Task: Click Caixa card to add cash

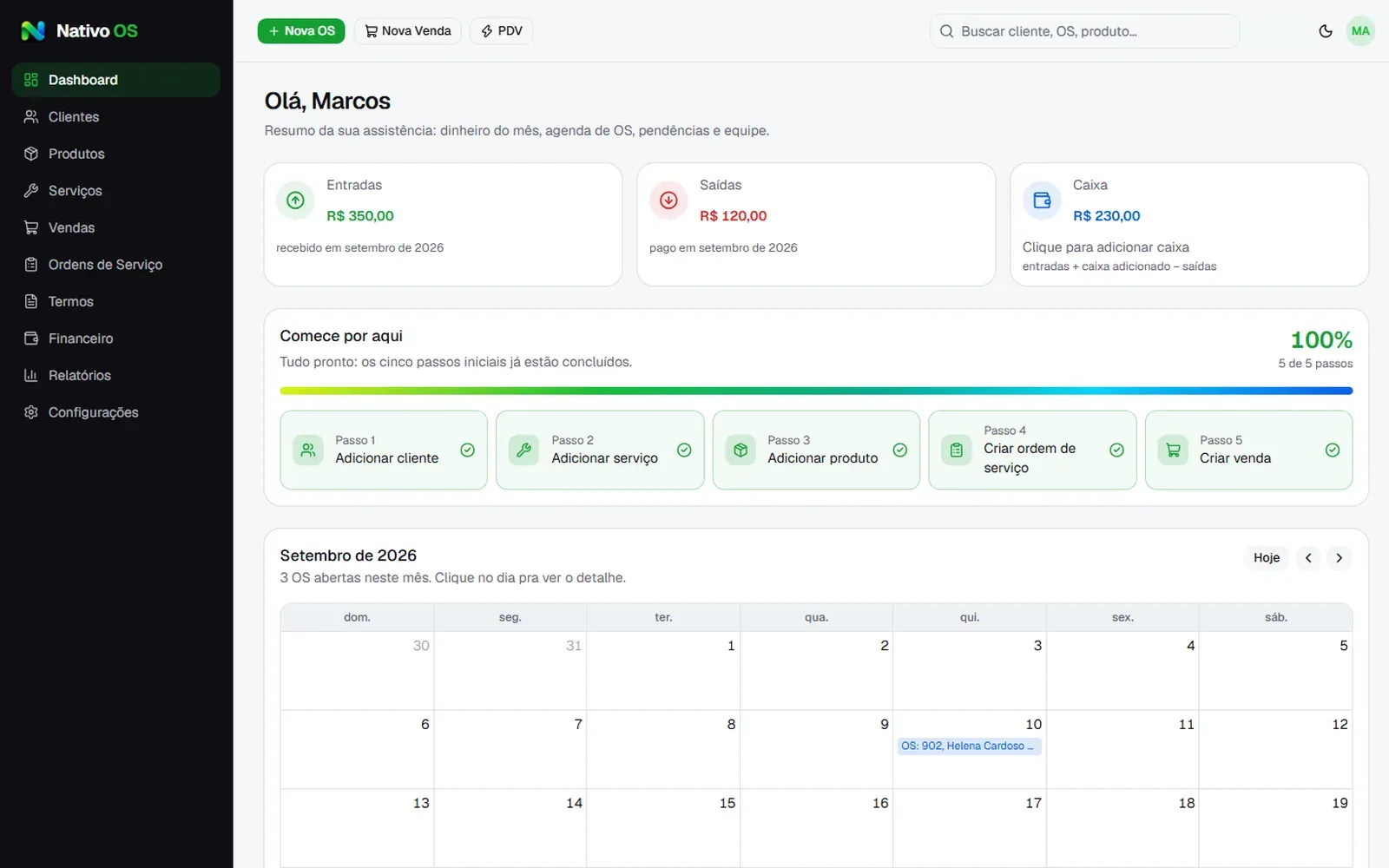Action: point(1189,224)
